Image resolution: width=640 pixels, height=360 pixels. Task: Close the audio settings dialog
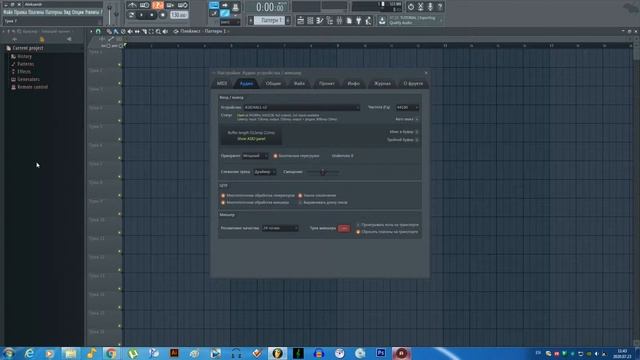(426, 73)
